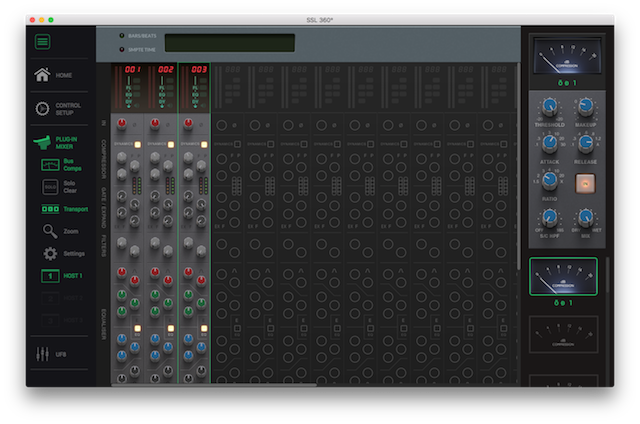640x424 pixels.
Task: Click channel 002 green EQ knob
Action: 155,294
